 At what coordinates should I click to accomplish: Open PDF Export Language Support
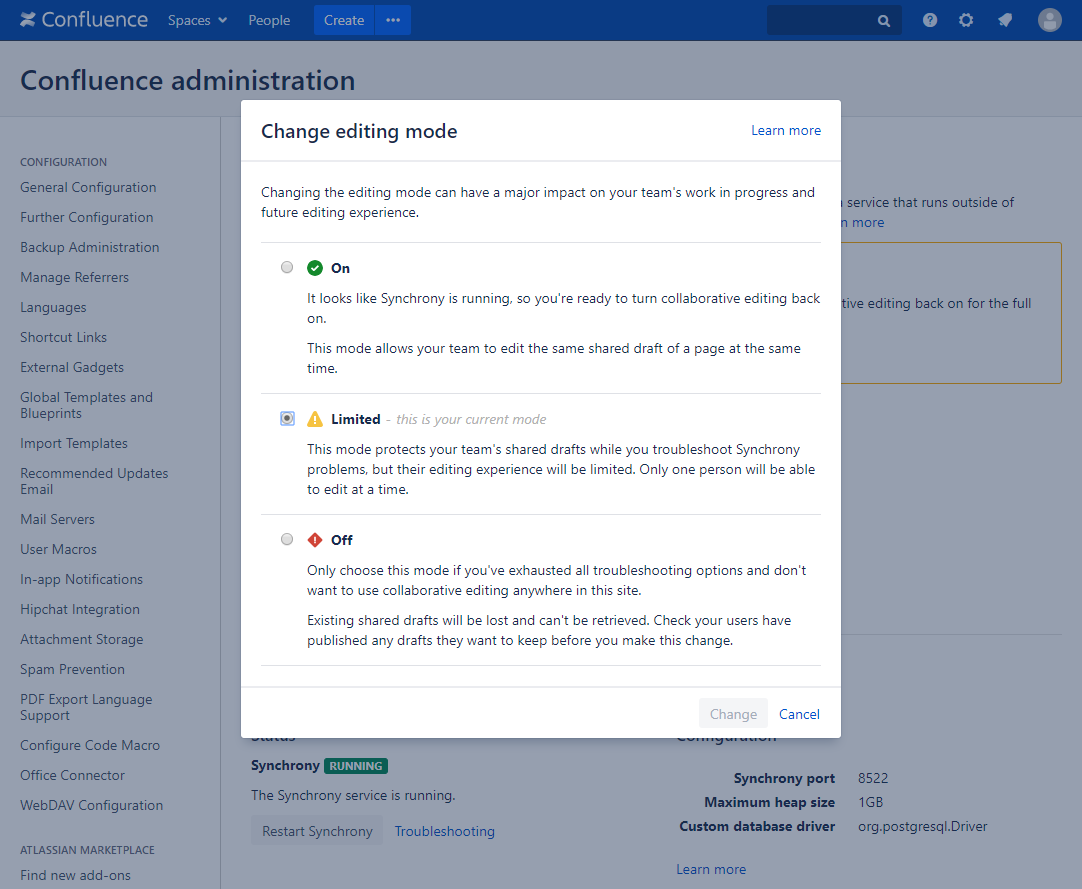click(86, 707)
